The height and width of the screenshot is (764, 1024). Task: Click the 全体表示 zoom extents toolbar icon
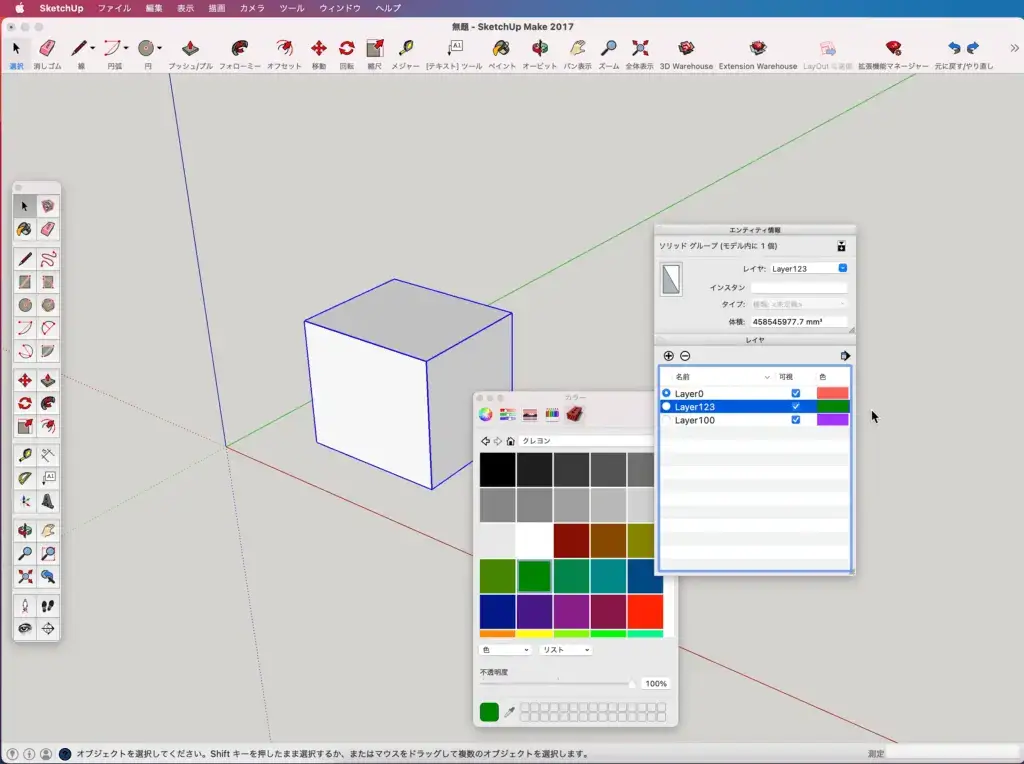tap(639, 54)
